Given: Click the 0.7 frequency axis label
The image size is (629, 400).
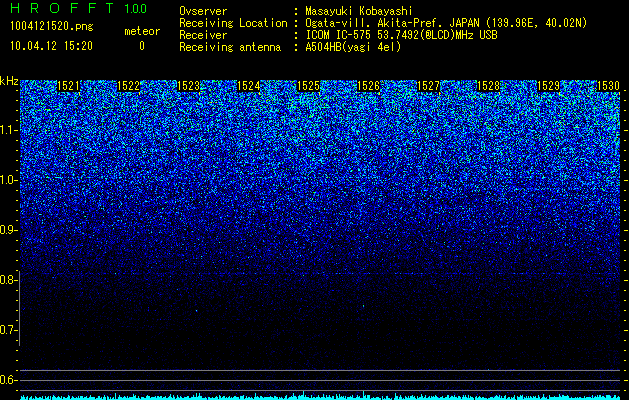Looking at the screenshot, I should coord(9,330).
